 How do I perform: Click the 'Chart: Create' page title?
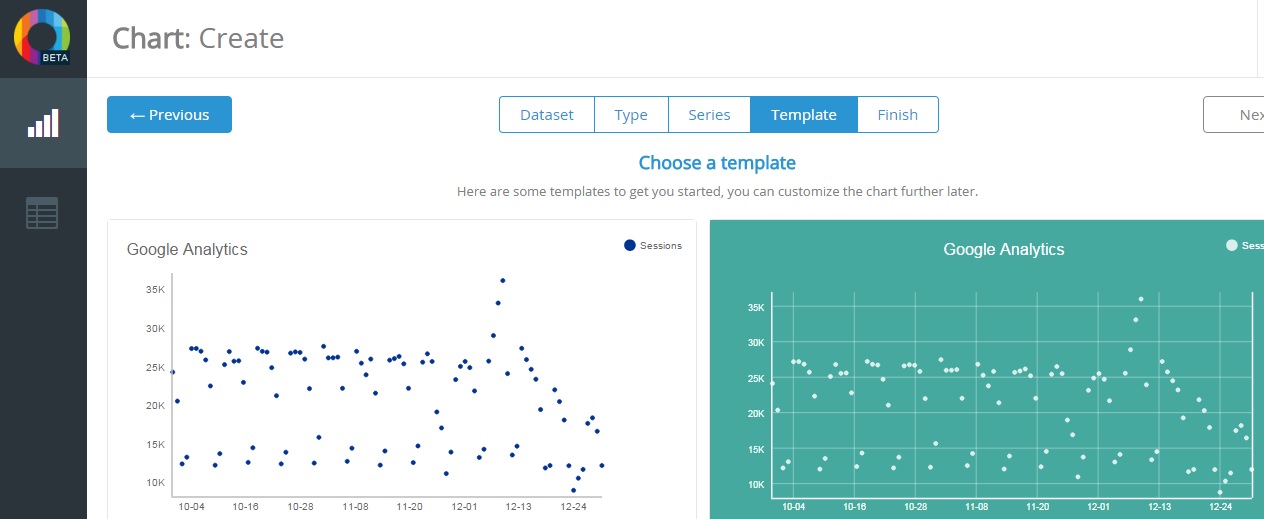[x=198, y=38]
